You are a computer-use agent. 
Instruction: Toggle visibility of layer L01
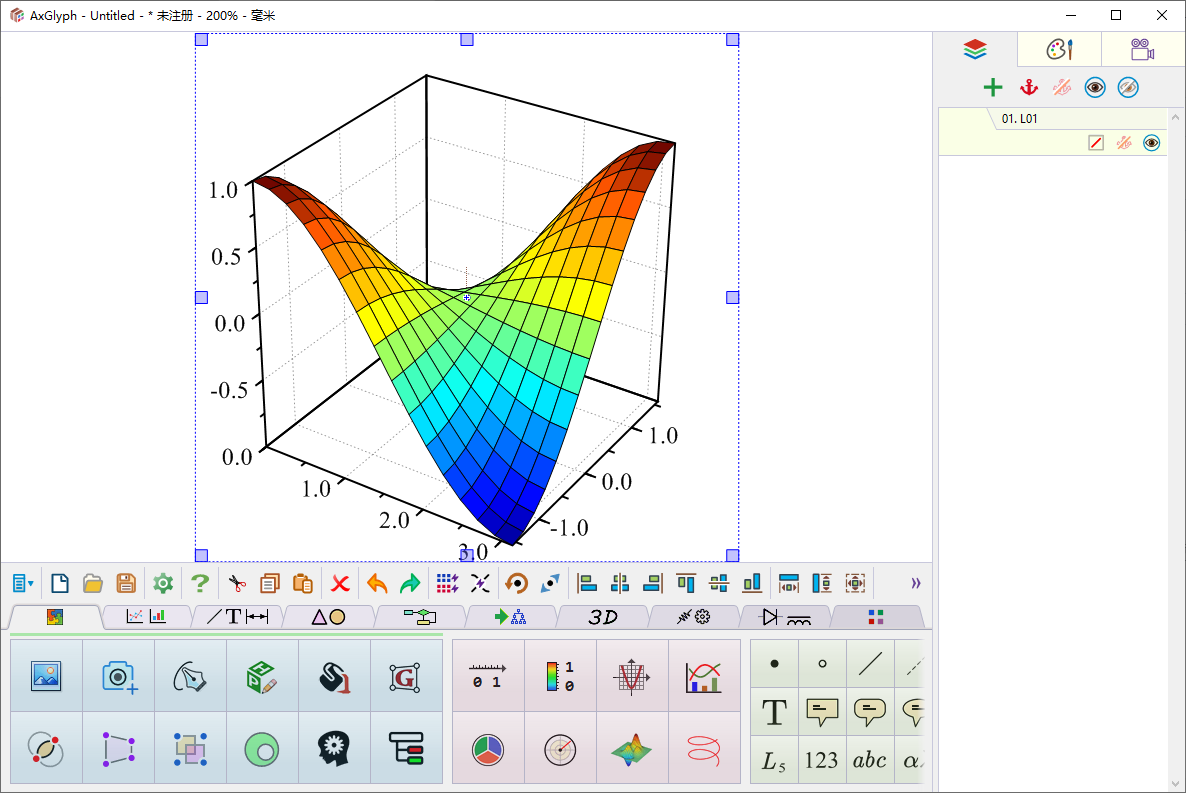pos(1151,143)
